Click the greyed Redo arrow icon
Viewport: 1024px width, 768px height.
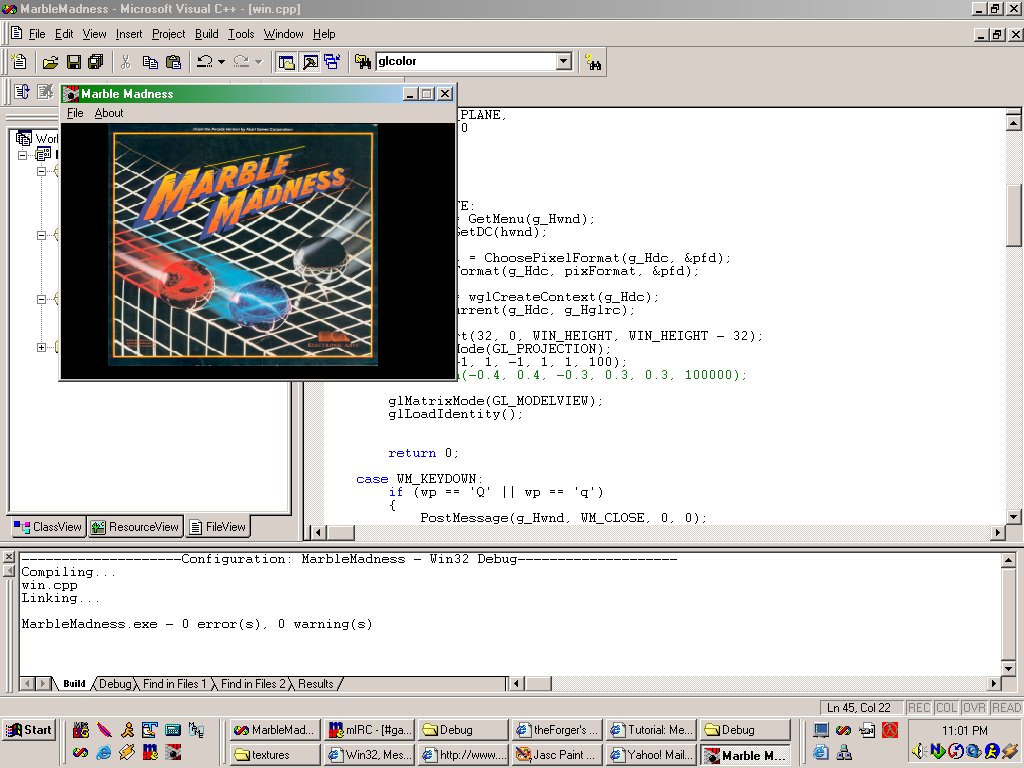pos(242,62)
